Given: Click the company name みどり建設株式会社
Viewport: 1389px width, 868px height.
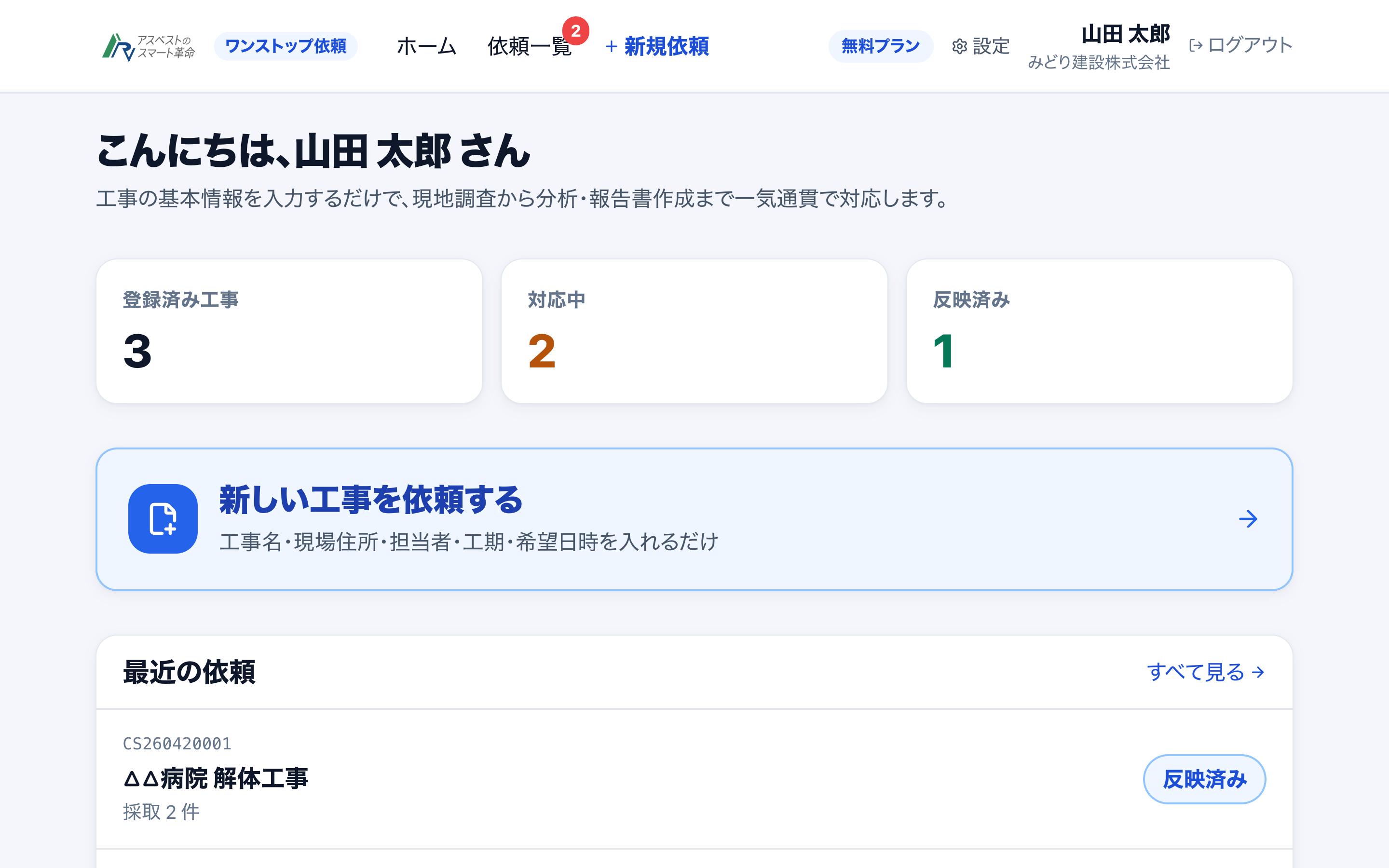Looking at the screenshot, I should tap(1099, 62).
